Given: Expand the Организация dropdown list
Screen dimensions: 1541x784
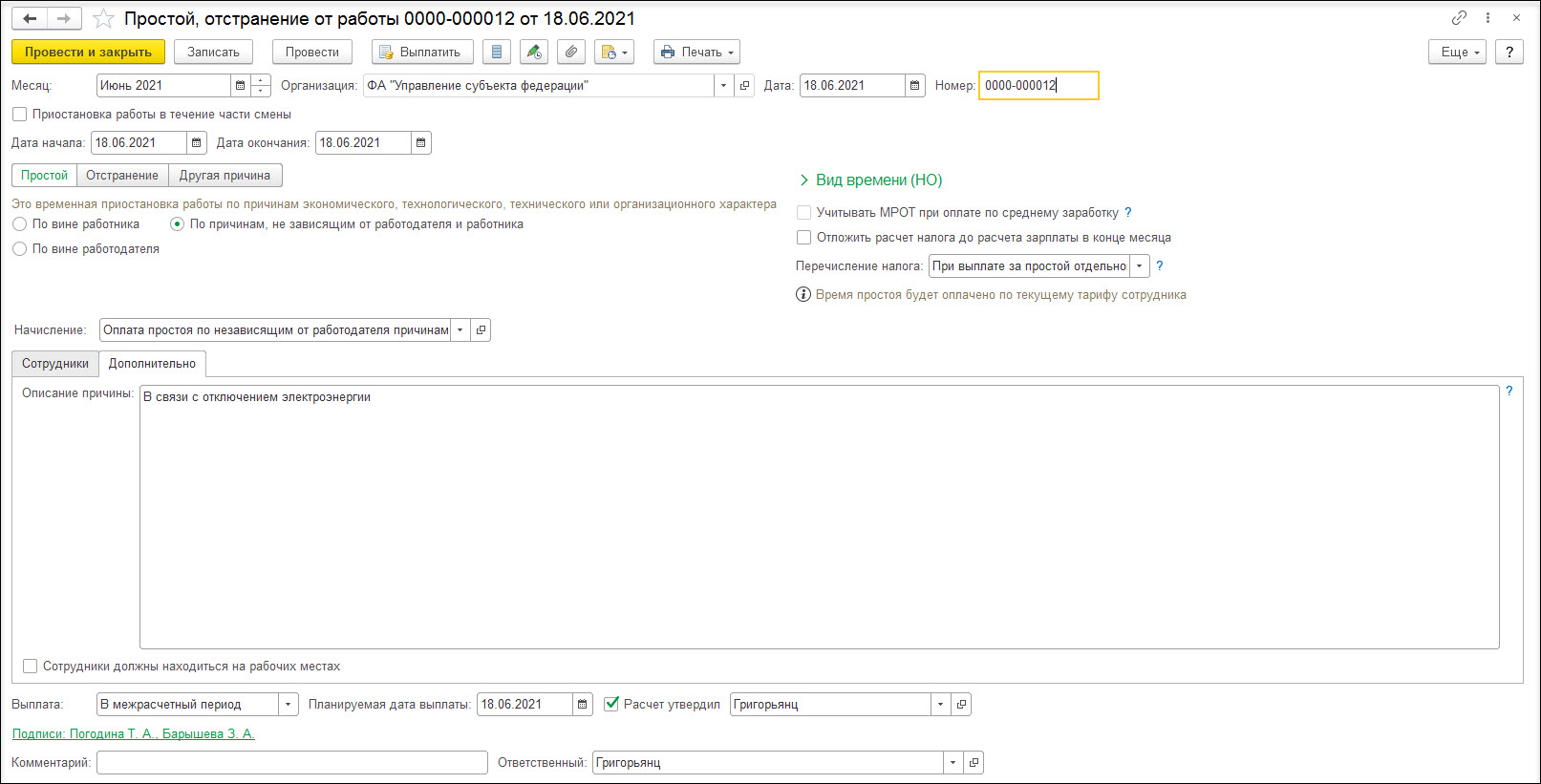Looking at the screenshot, I should pyautogui.click(x=723, y=86).
